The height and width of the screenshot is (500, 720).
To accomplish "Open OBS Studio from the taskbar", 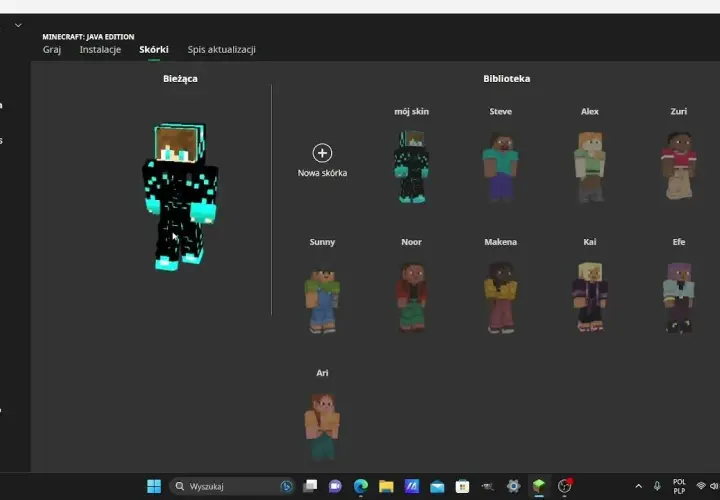I will point(565,486).
